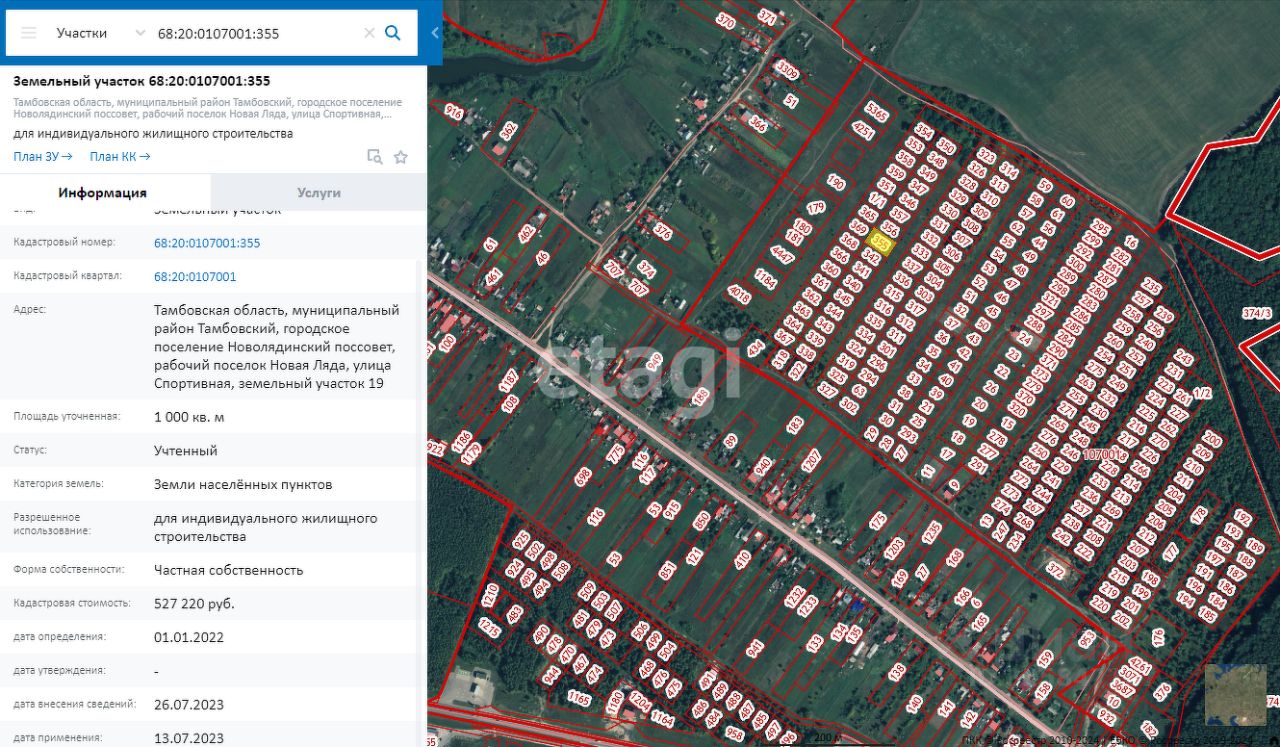This screenshot has width=1280, height=747.
Task: Open the План КК link
Action: (120, 156)
